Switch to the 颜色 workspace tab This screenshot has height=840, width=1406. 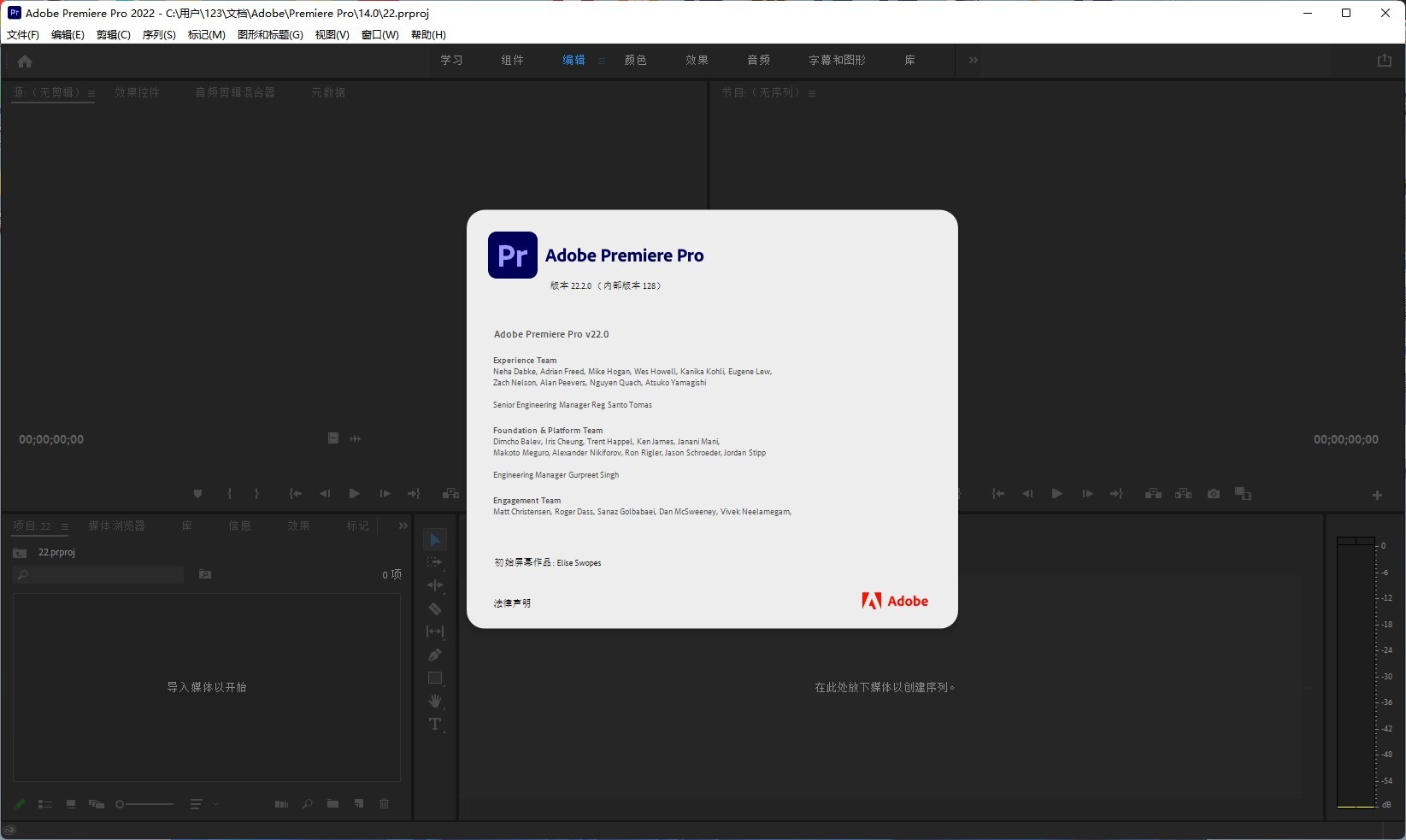(x=635, y=60)
